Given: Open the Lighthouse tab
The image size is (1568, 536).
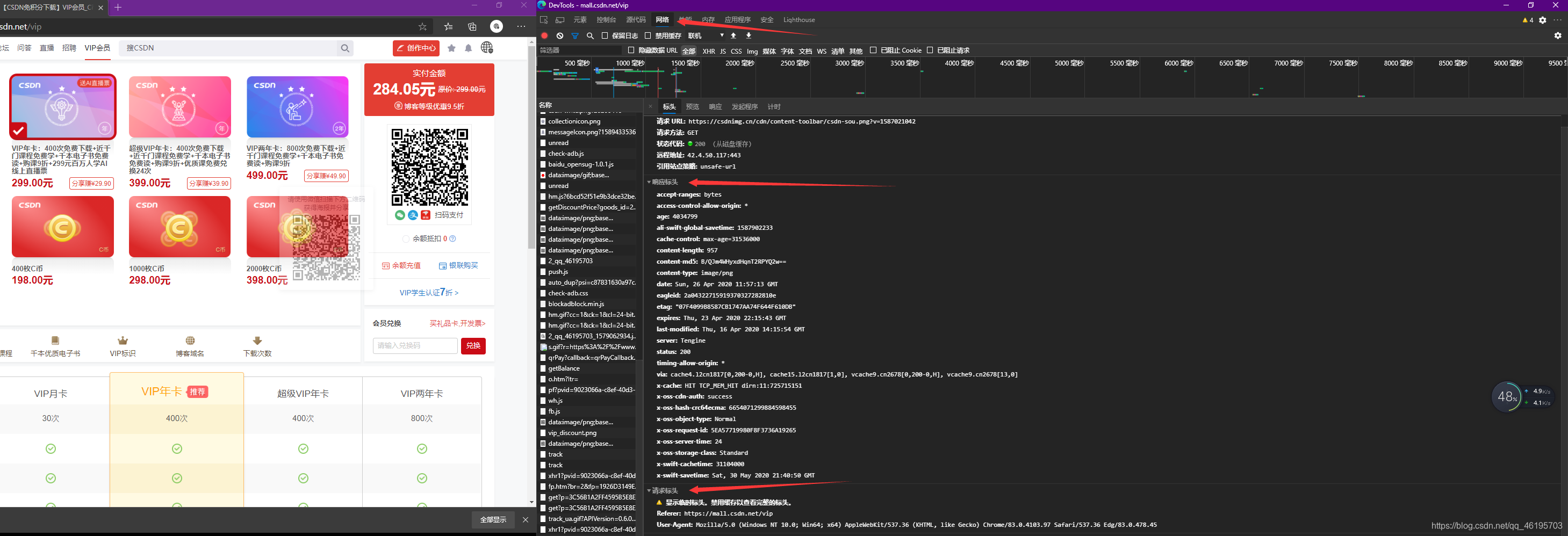Looking at the screenshot, I should pos(799,20).
